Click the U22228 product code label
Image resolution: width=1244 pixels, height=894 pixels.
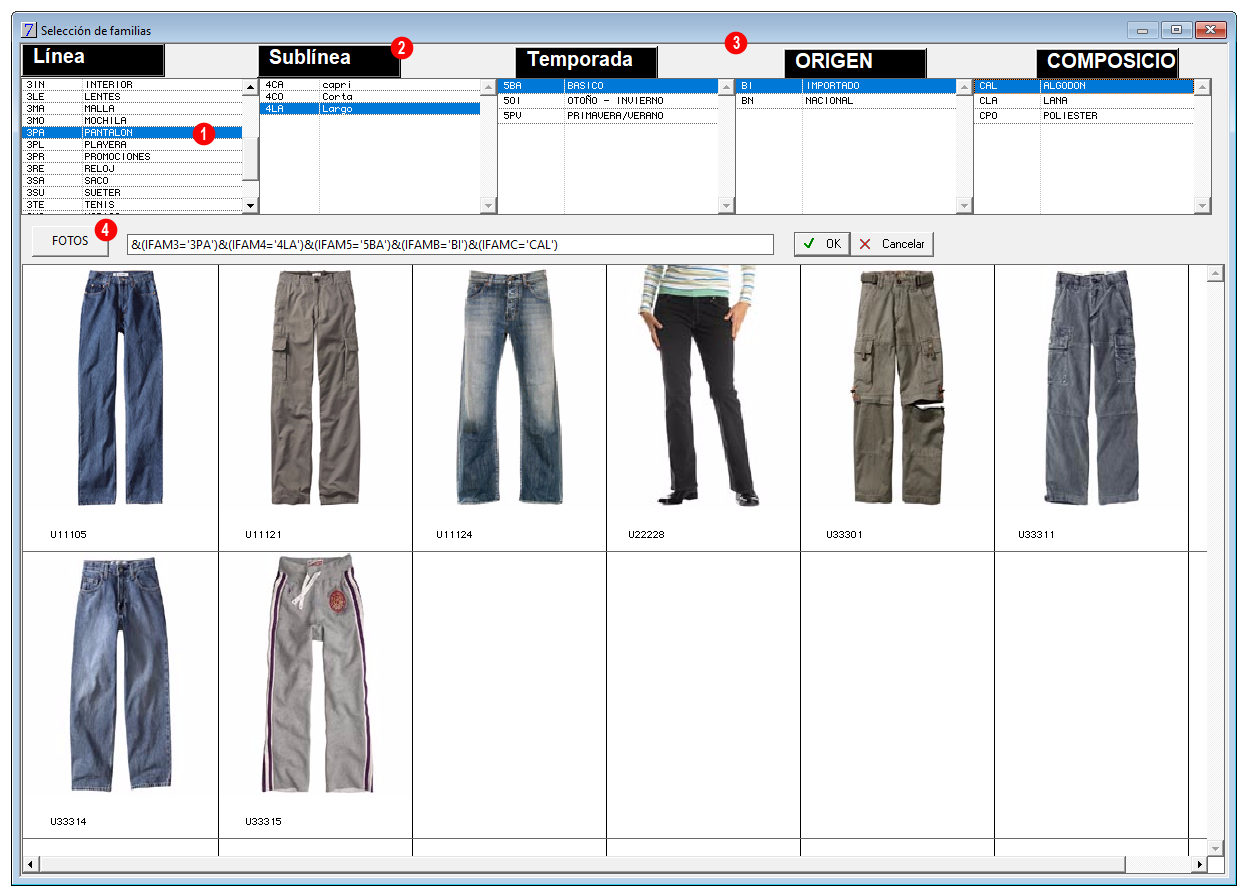[647, 535]
